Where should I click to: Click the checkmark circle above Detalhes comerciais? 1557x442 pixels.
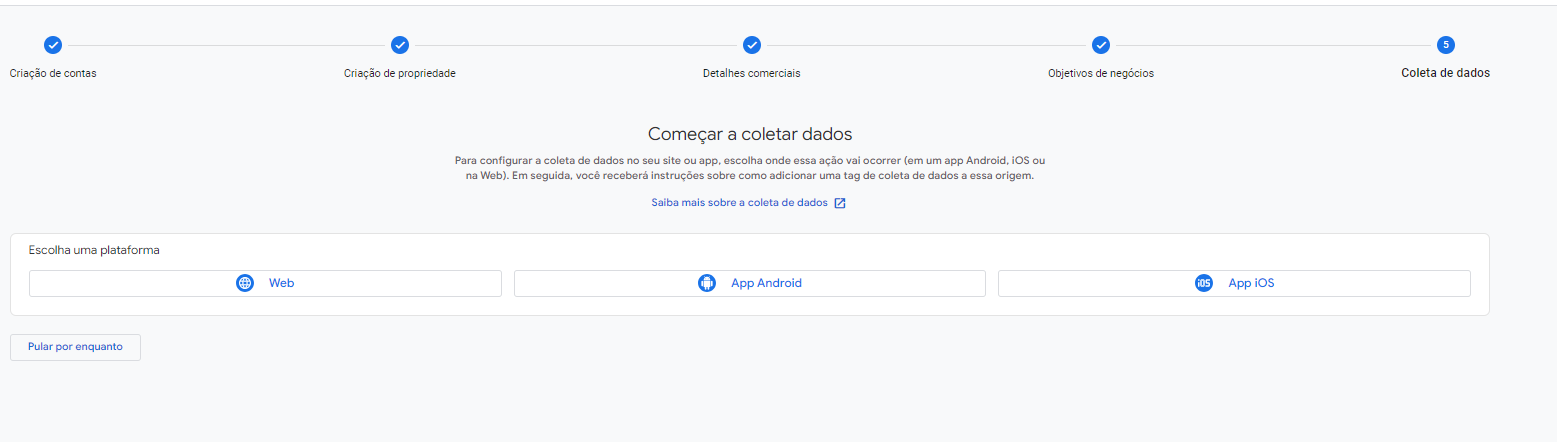pyautogui.click(x=752, y=45)
